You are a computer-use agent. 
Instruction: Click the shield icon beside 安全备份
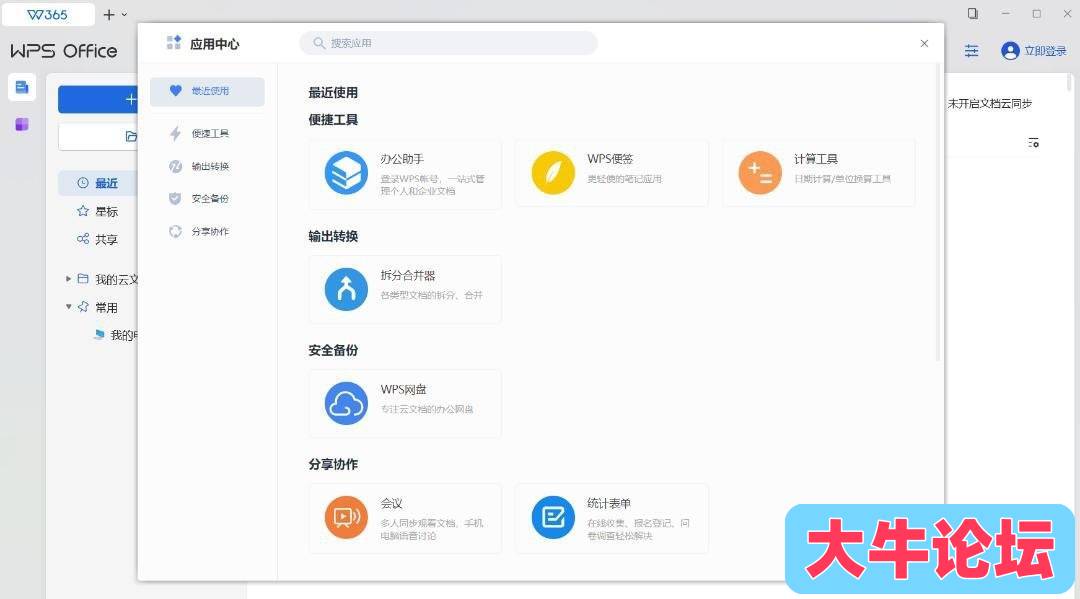pos(175,198)
